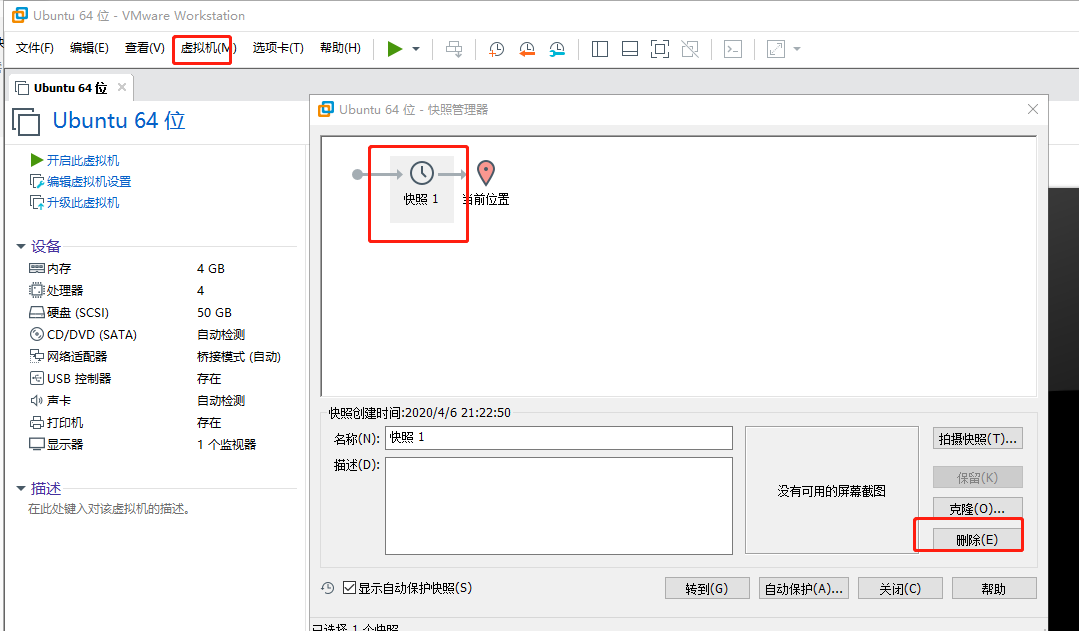Screen dimensions: 1079x631
Task: Click the 克隆(O)... button
Action: tap(978, 509)
